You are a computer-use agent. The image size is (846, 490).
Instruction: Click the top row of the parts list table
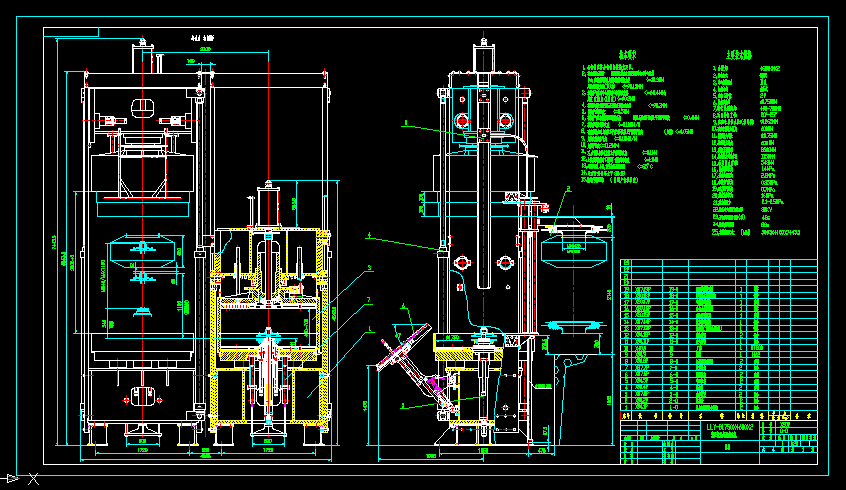pyautogui.click(x=718, y=264)
